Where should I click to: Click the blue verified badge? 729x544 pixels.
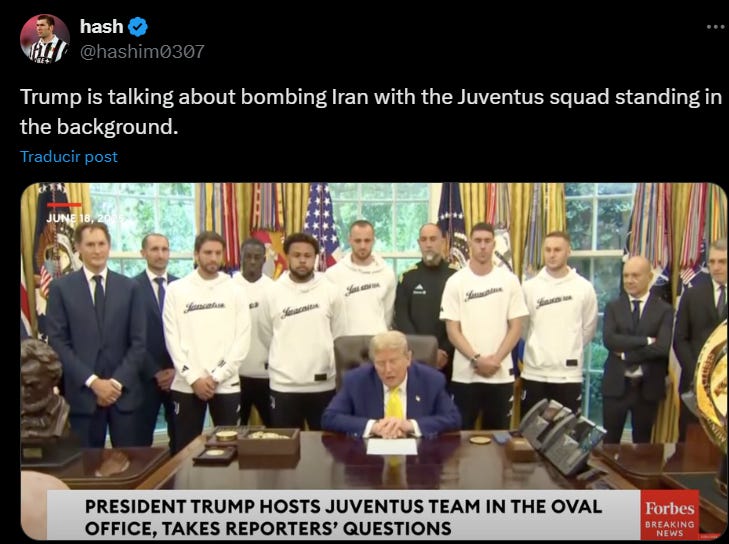coord(138,27)
